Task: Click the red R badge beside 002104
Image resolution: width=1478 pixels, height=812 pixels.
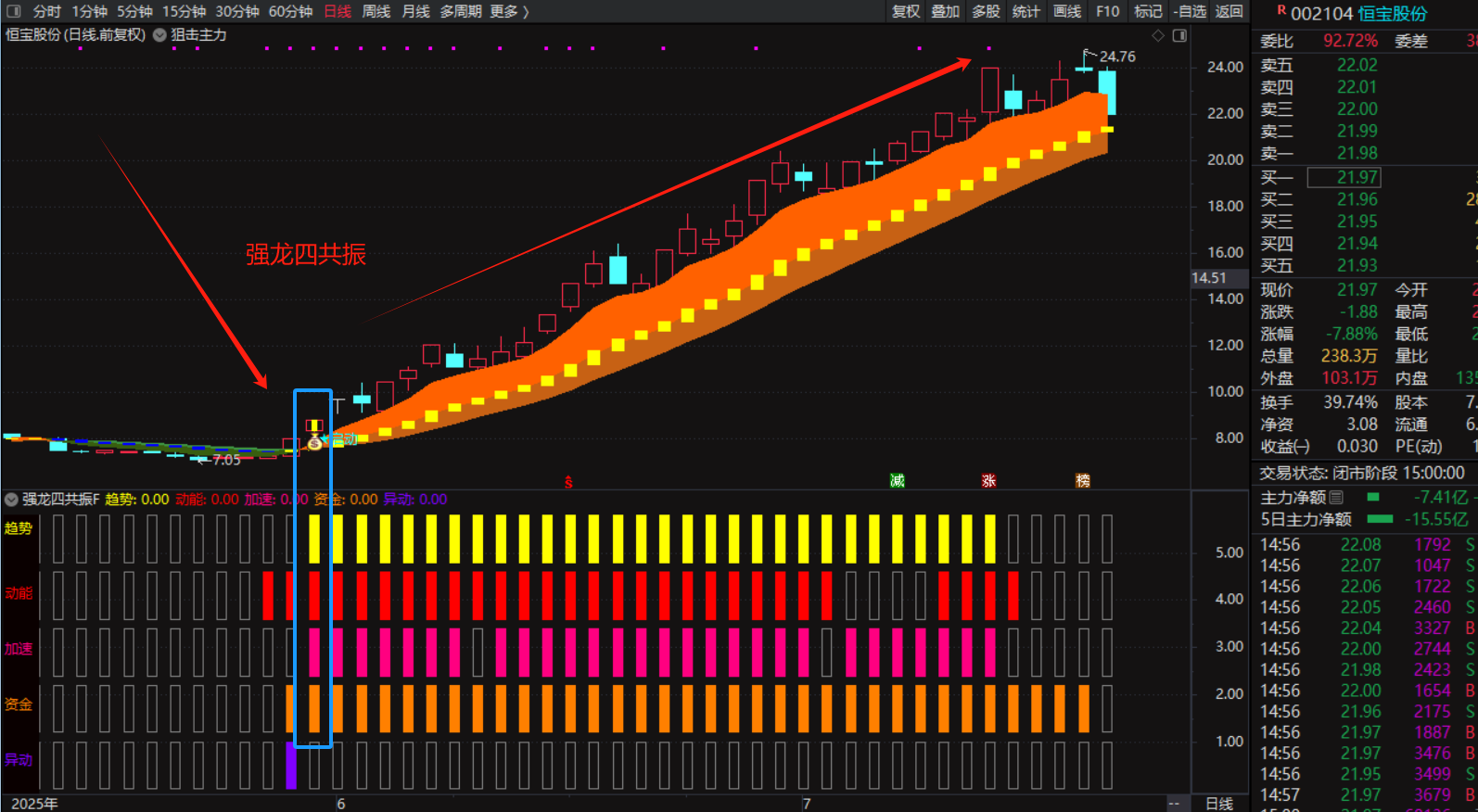Action: (x=1281, y=11)
